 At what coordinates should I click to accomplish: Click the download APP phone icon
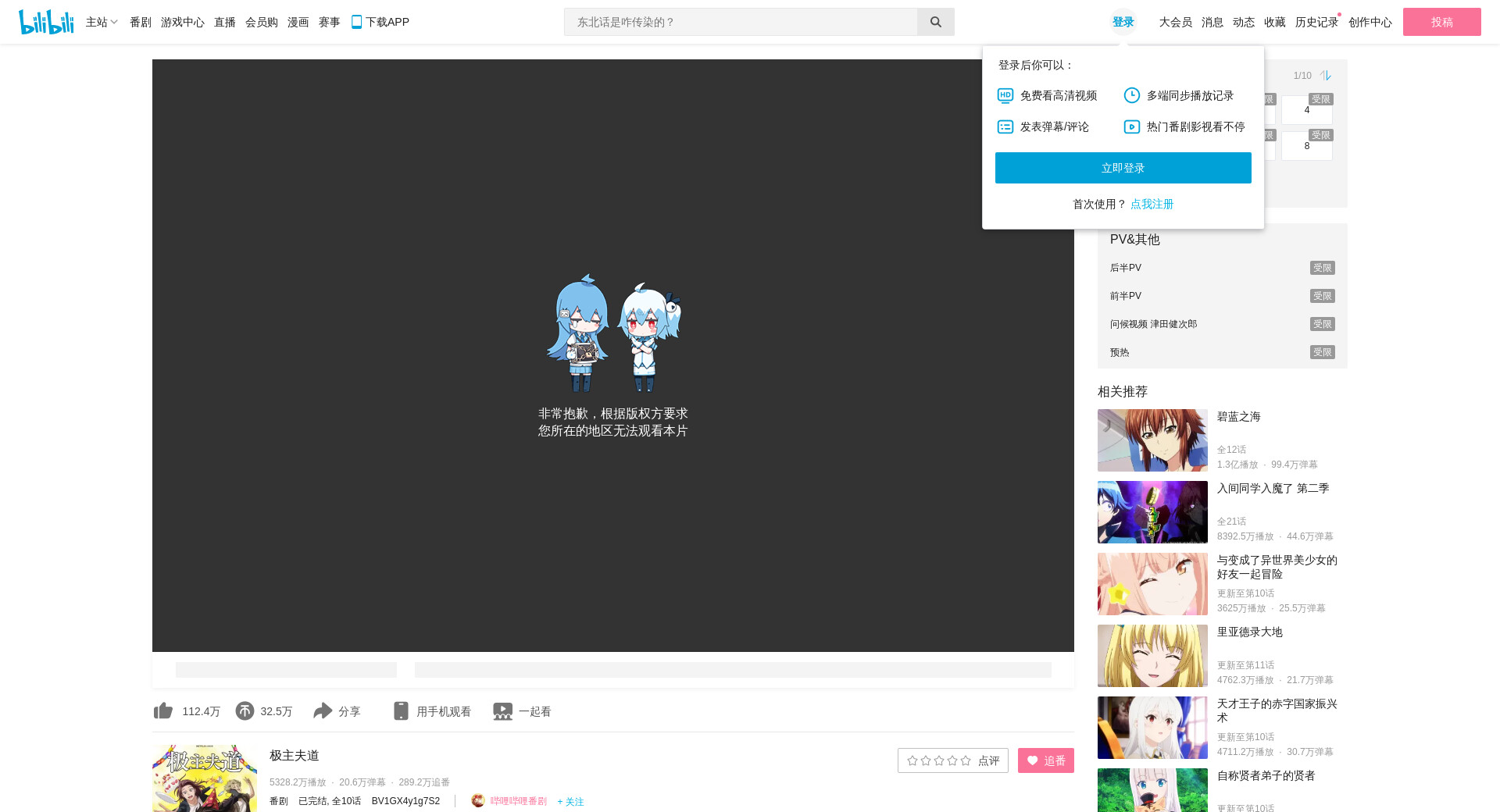click(356, 22)
